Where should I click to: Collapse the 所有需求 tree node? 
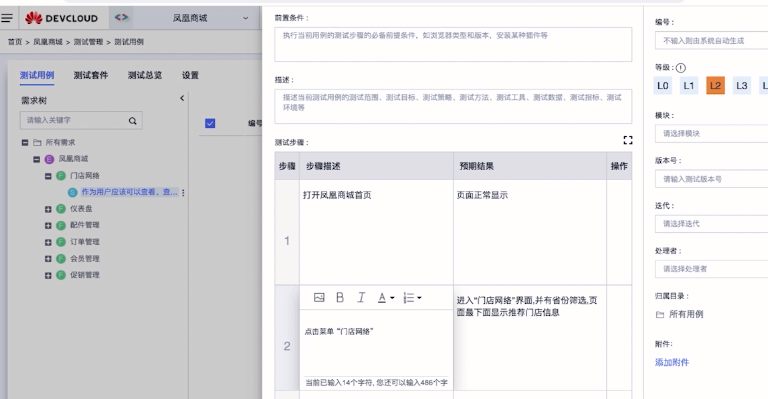click(24, 142)
